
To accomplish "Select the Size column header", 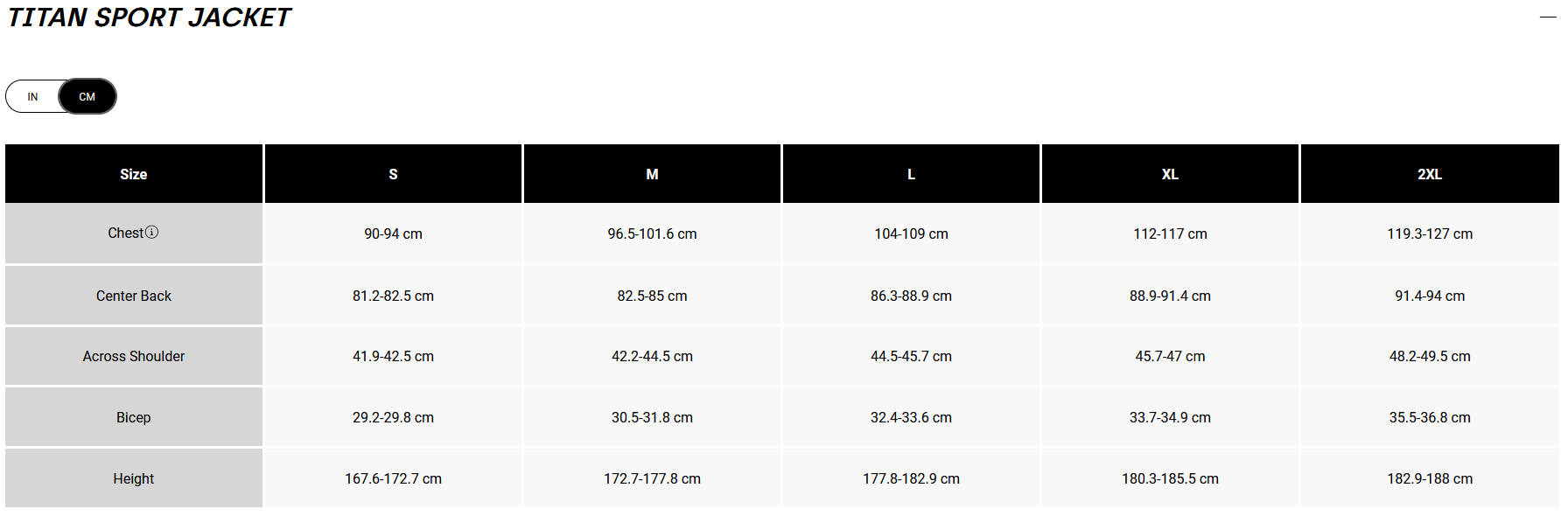I will click(134, 174).
